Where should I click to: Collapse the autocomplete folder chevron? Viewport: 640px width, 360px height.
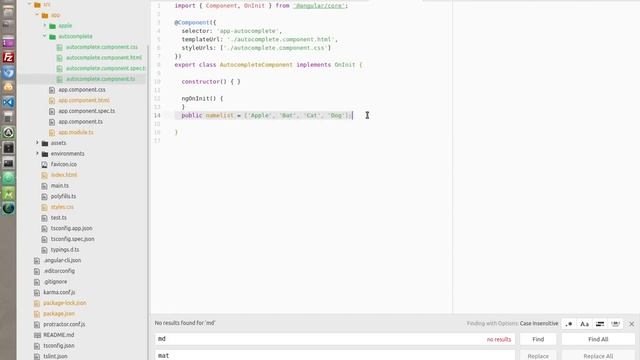pos(44,36)
